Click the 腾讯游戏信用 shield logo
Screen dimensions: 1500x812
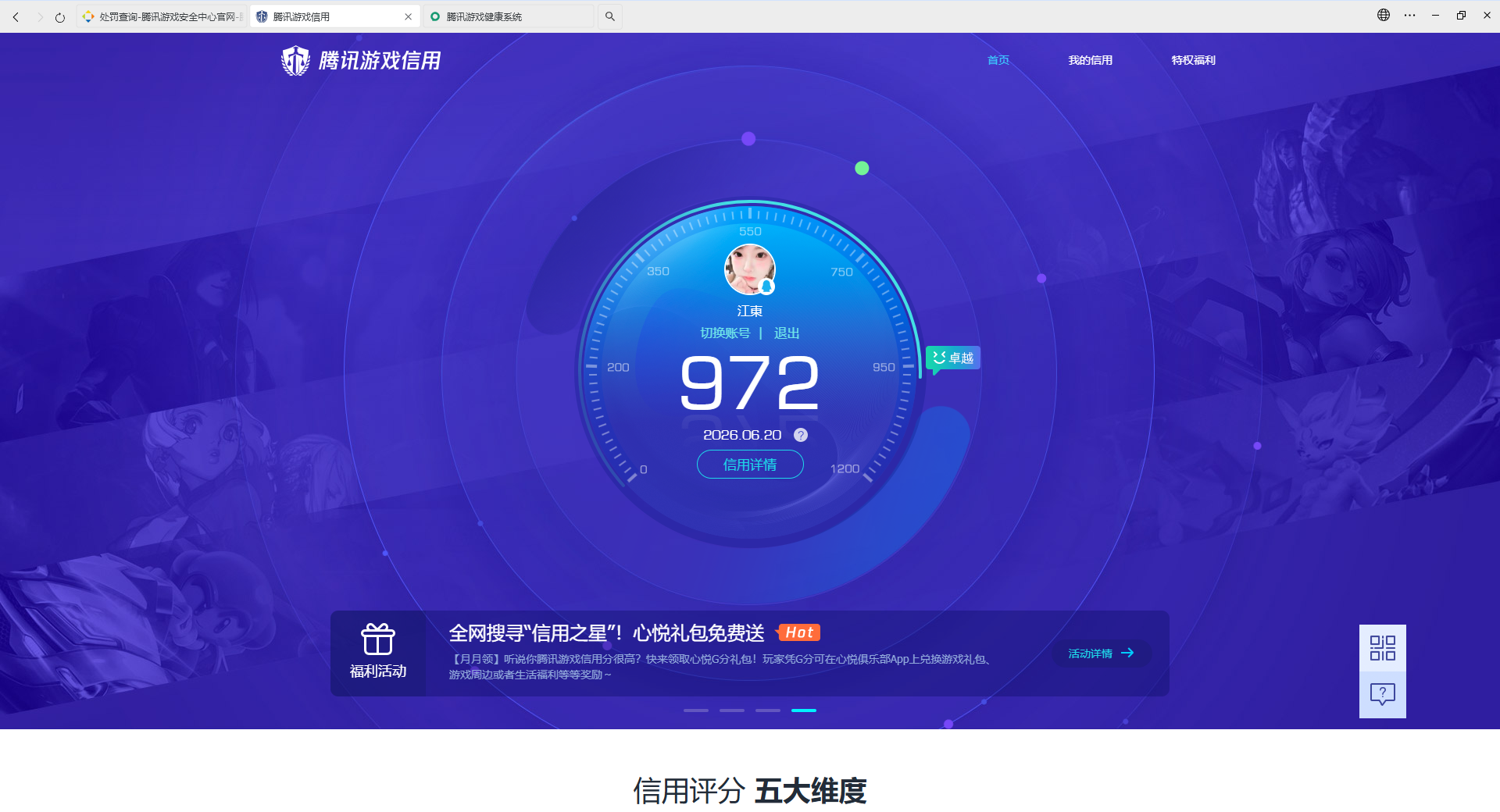[x=361, y=60]
